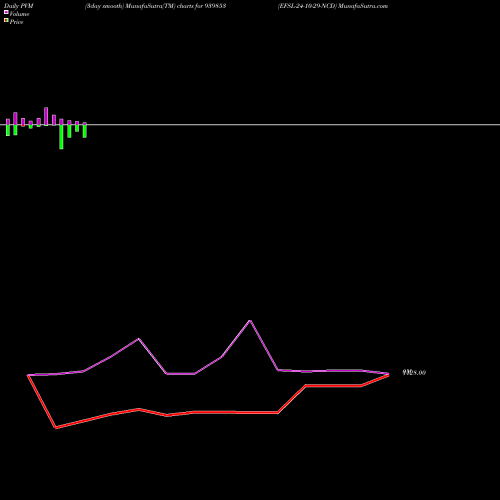Click the last price value label at the line end
This screenshot has width=500, height=500.
coord(414,372)
